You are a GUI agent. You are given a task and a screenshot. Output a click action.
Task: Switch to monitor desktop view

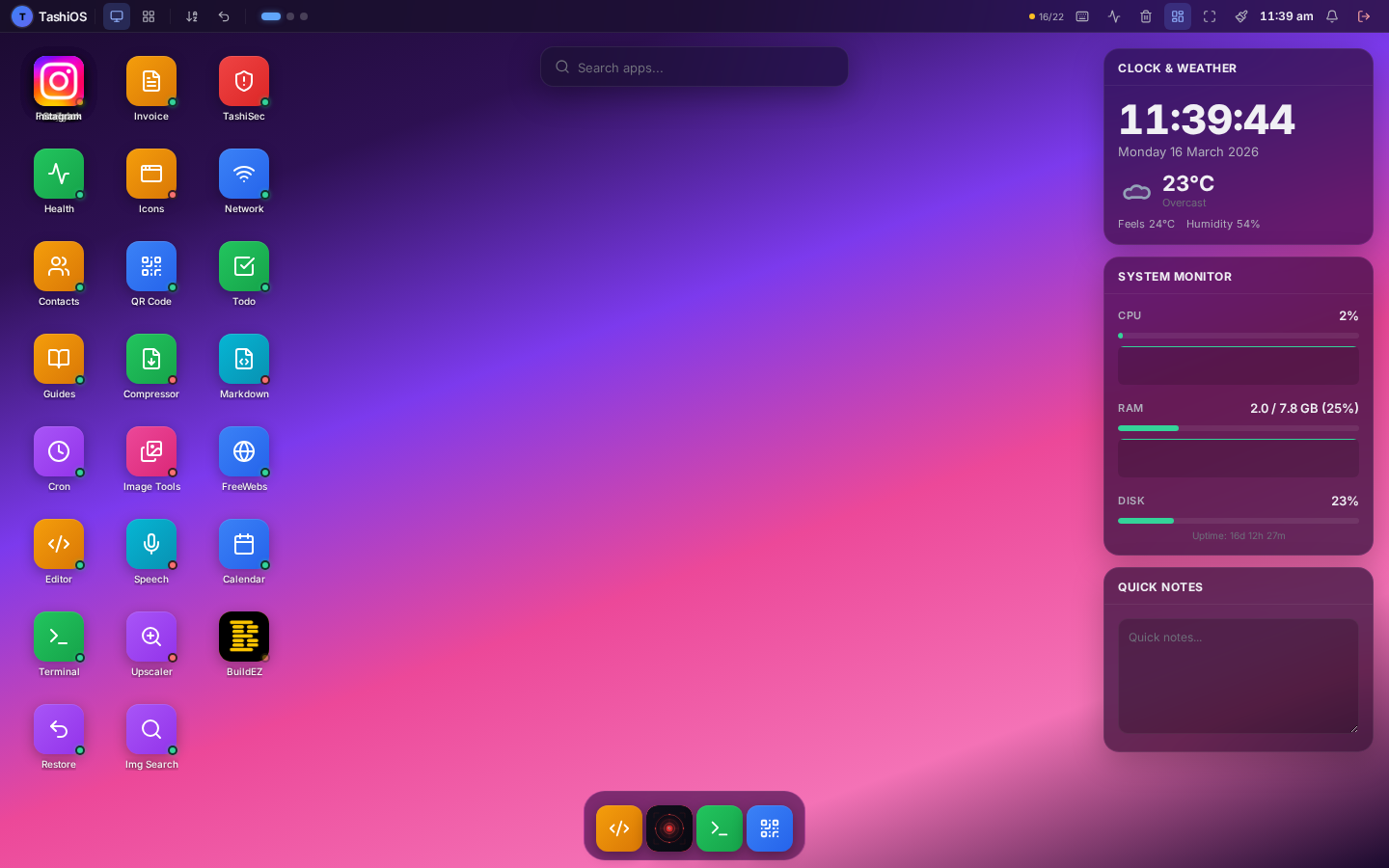(116, 16)
